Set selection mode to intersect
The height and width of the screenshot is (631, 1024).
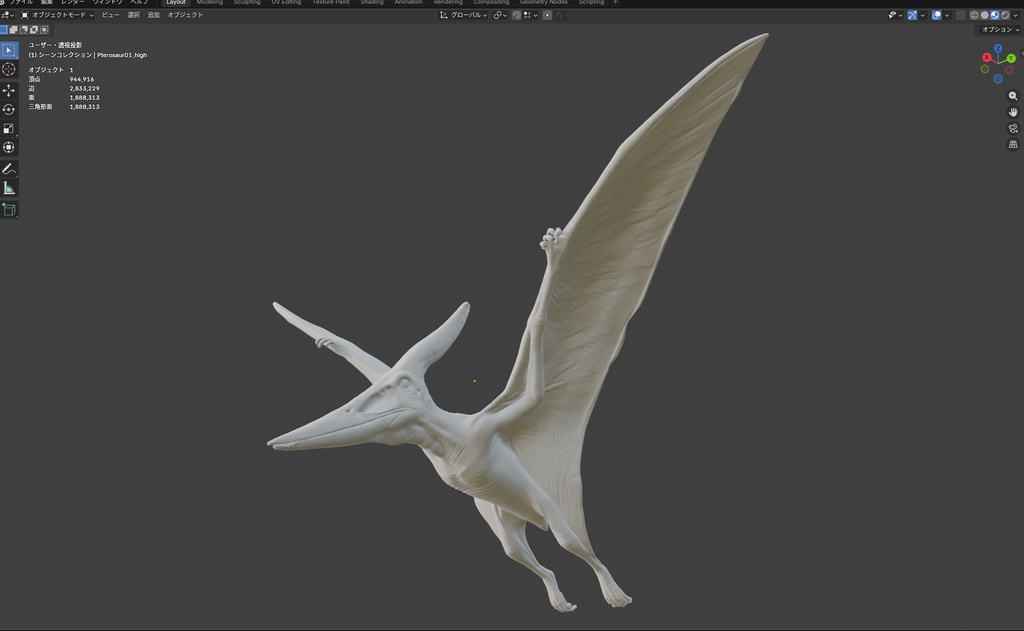44,29
